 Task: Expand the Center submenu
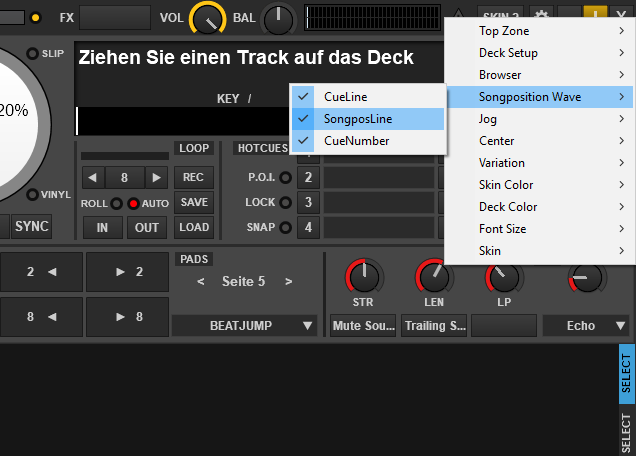(538, 141)
